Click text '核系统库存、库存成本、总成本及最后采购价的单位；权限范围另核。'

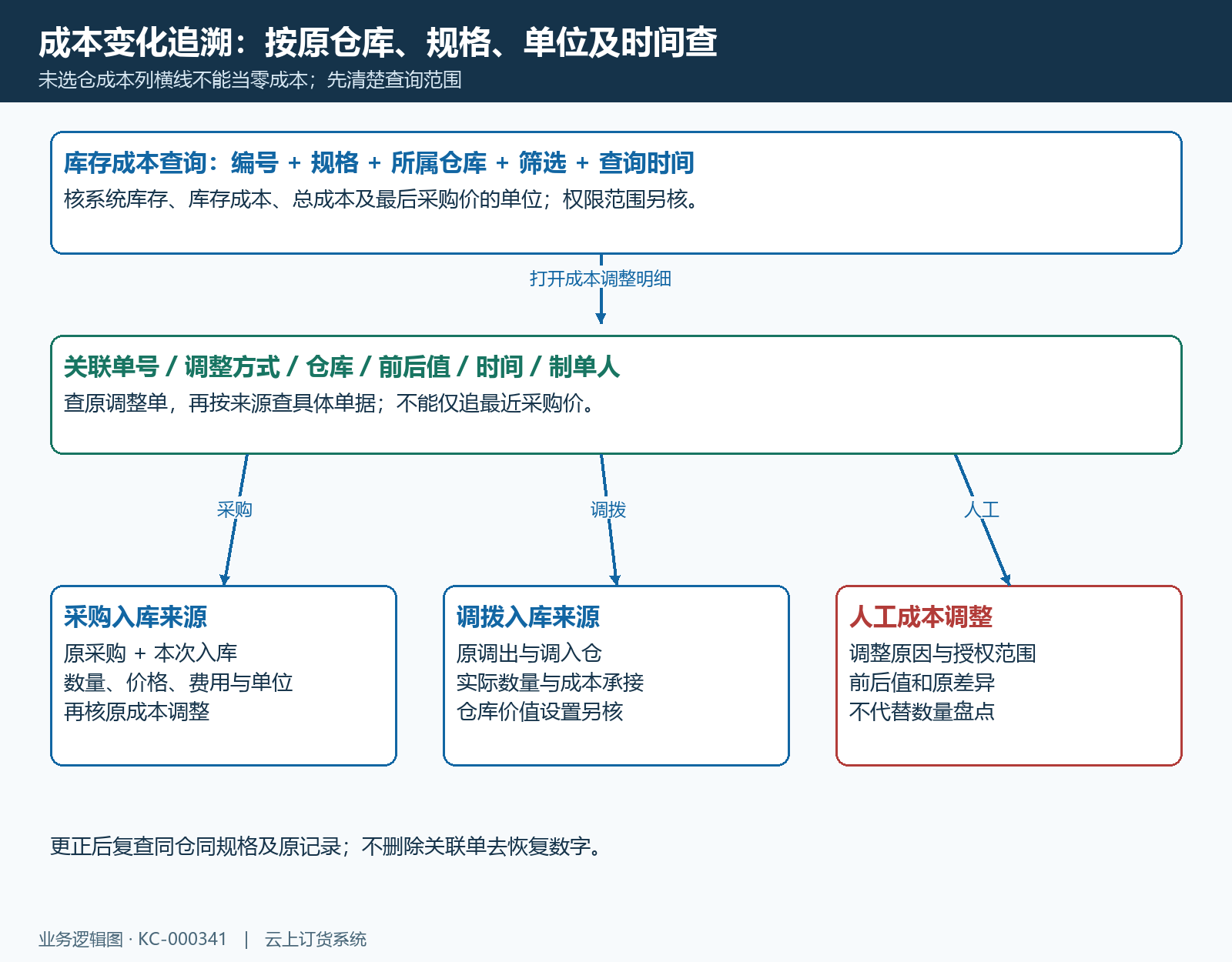pos(384,199)
